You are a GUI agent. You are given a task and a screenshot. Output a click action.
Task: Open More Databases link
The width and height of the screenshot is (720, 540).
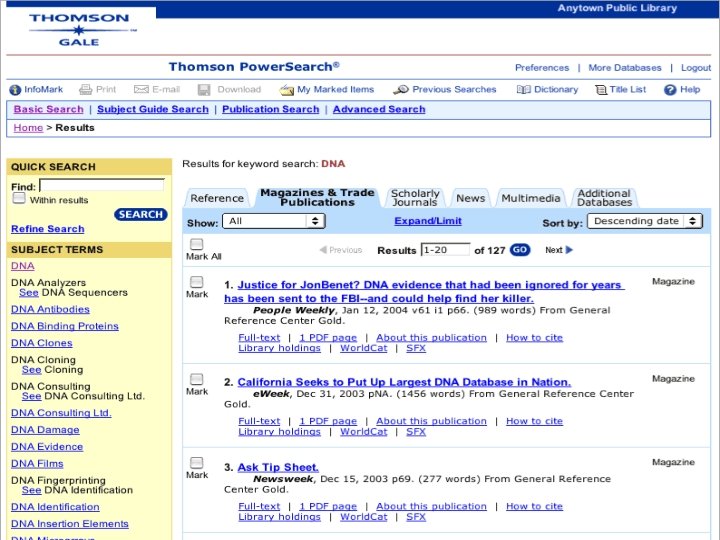[x=625, y=68]
